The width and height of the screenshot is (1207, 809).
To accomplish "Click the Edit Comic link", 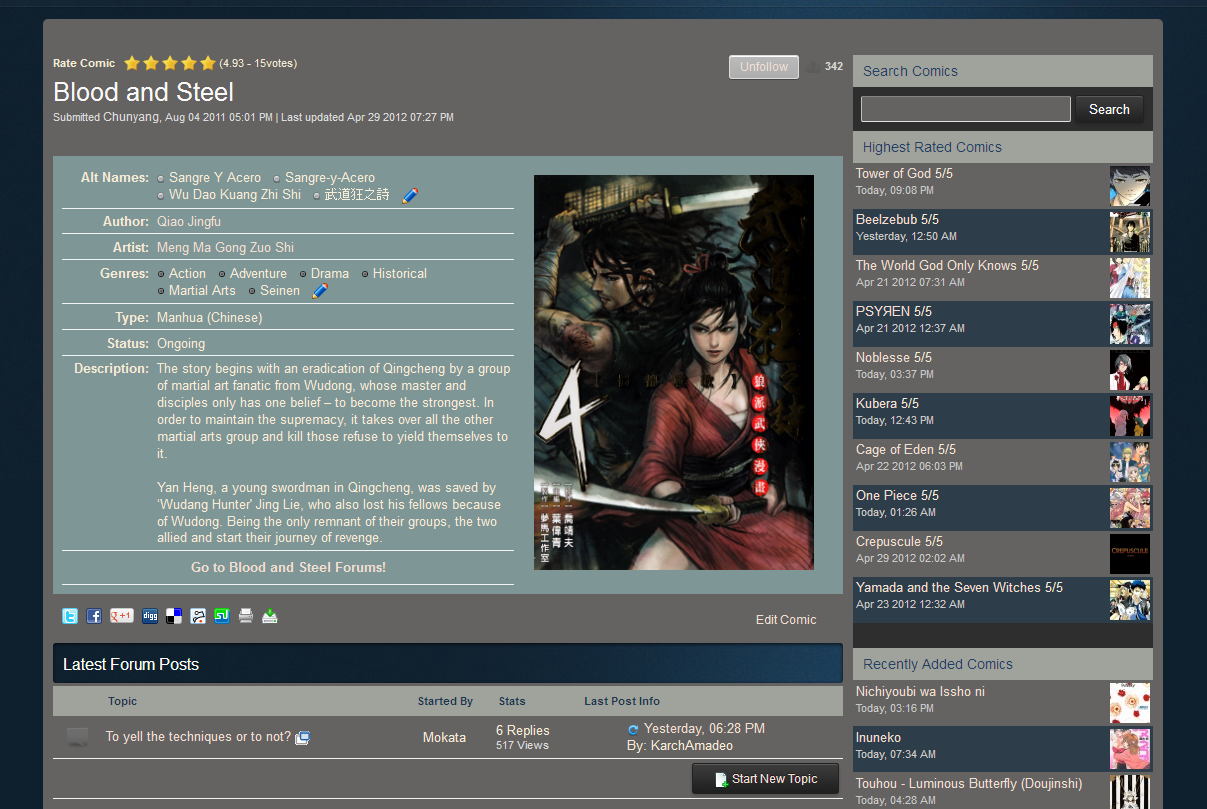I will click(786, 620).
